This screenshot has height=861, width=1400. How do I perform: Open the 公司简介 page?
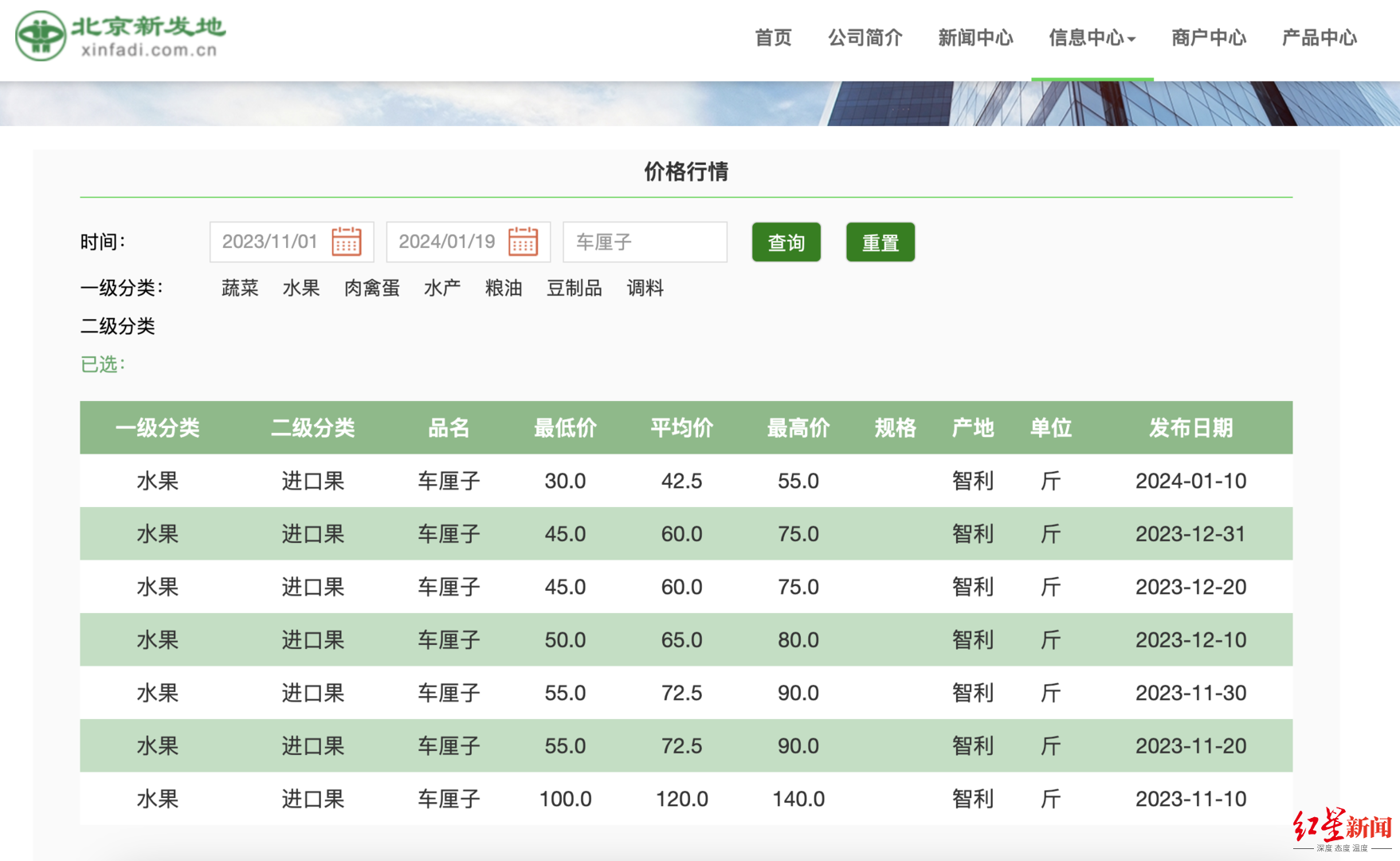tap(865, 37)
